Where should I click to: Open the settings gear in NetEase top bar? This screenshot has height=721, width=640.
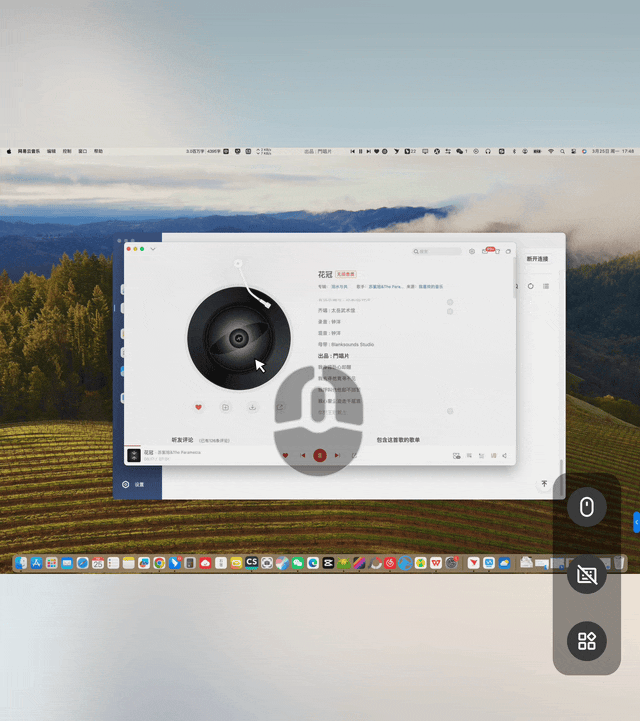click(x=472, y=251)
